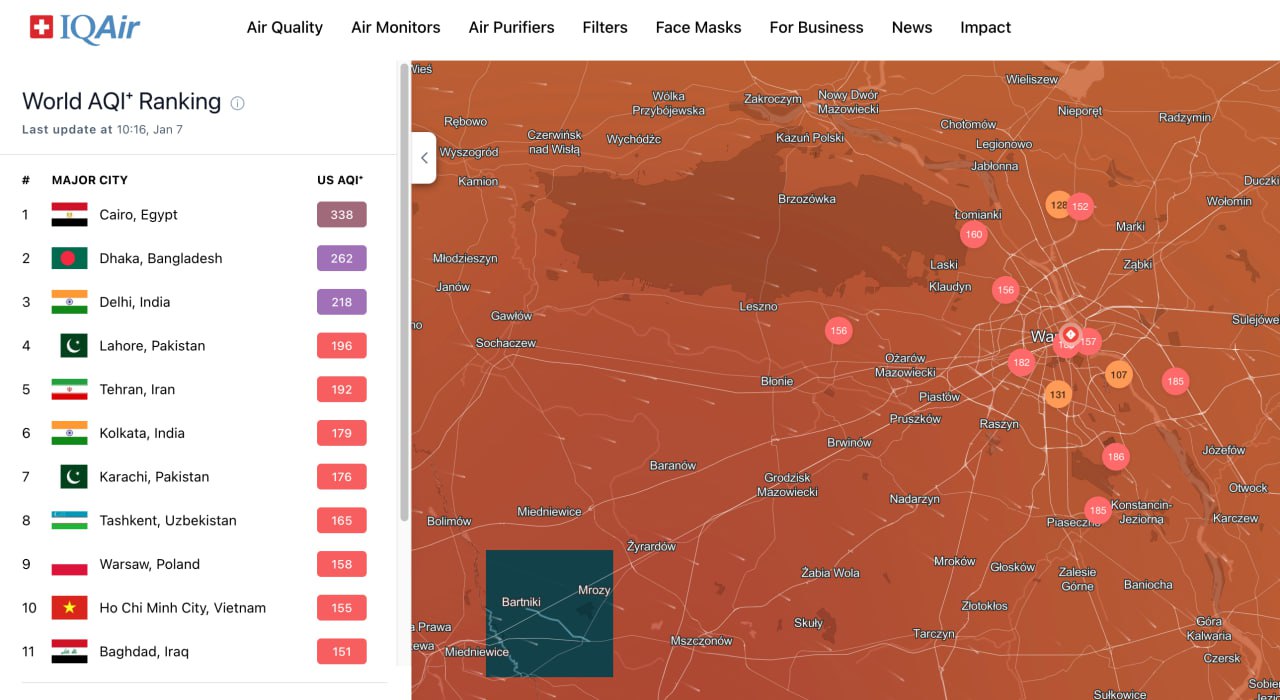Click the 186 station marker on map
Viewport: 1280px width, 700px height.
click(x=1116, y=457)
